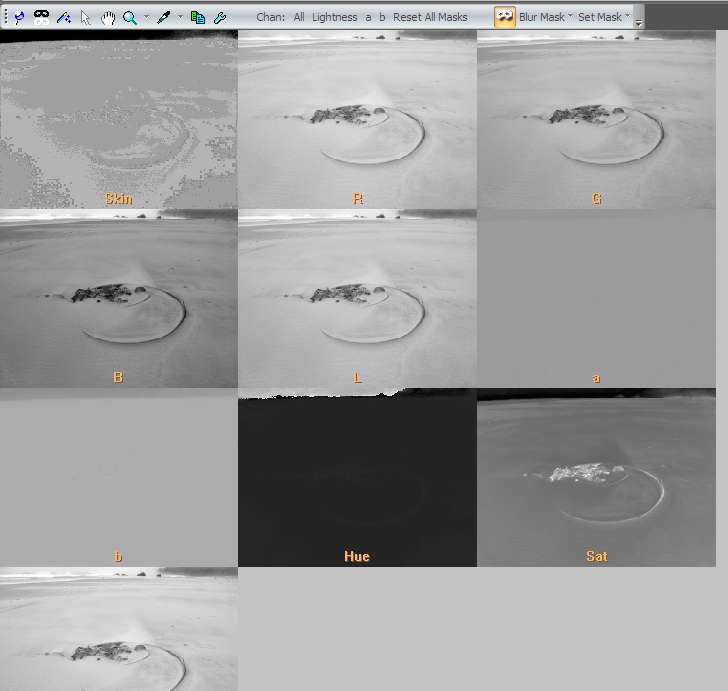Select the hand pan tool
Image resolution: width=728 pixels, height=691 pixels.
pyautogui.click(x=108, y=18)
